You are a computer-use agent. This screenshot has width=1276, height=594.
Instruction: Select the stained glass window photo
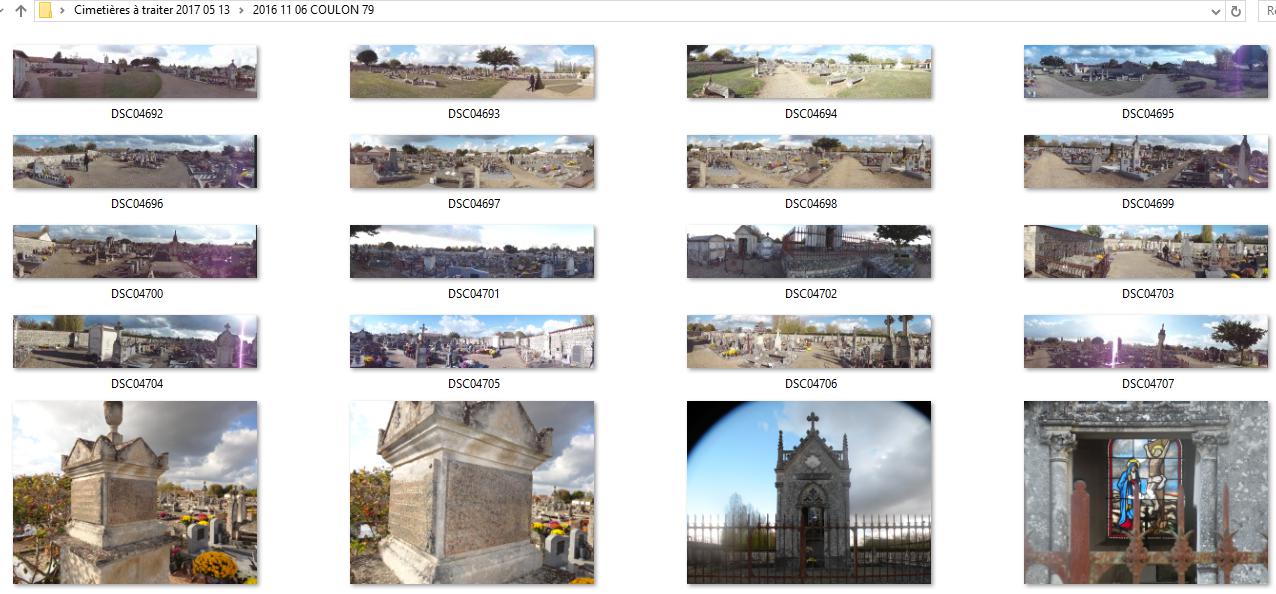pyautogui.click(x=1146, y=492)
